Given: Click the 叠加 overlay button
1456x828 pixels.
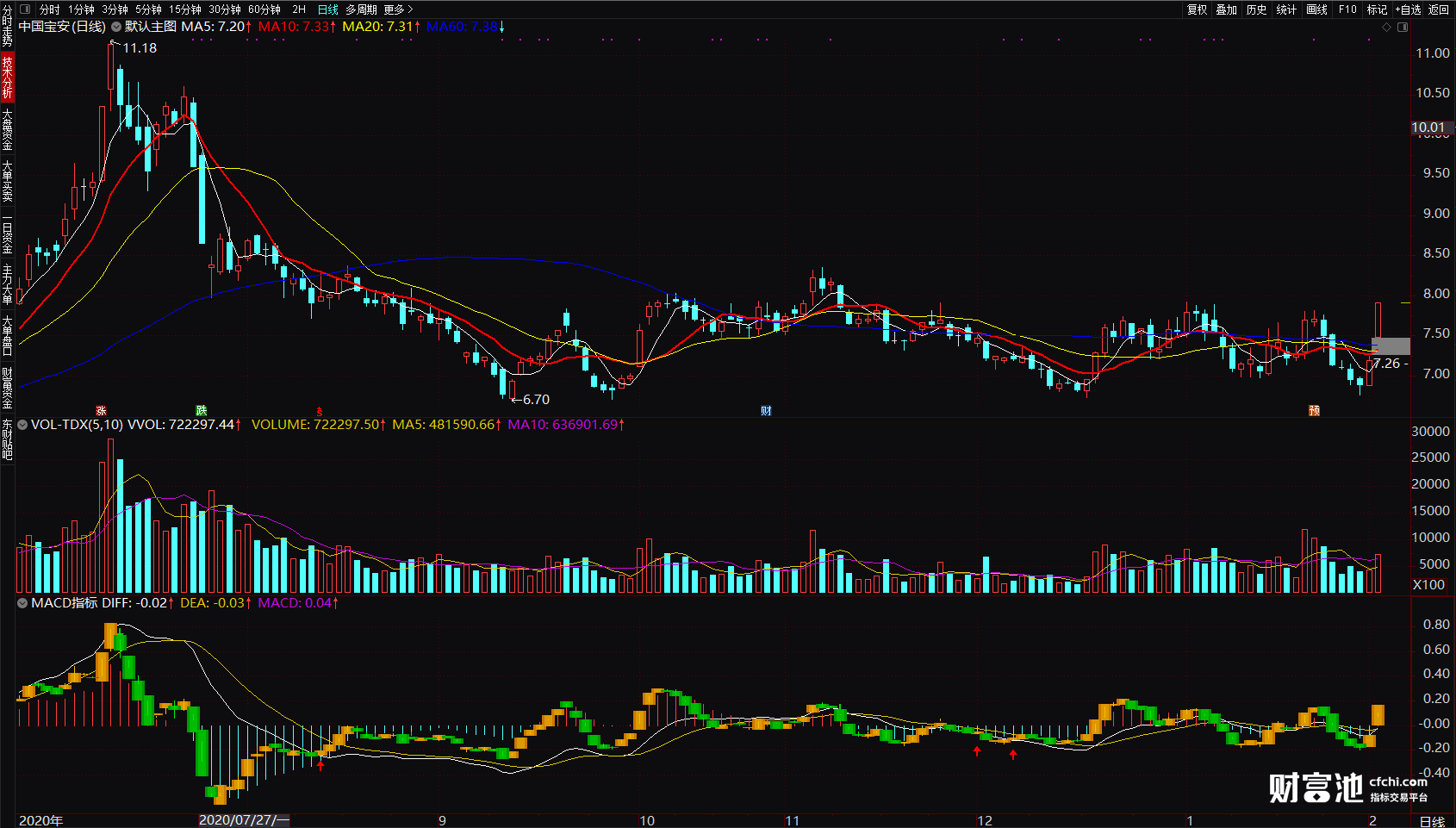Looking at the screenshot, I should [1227, 9].
